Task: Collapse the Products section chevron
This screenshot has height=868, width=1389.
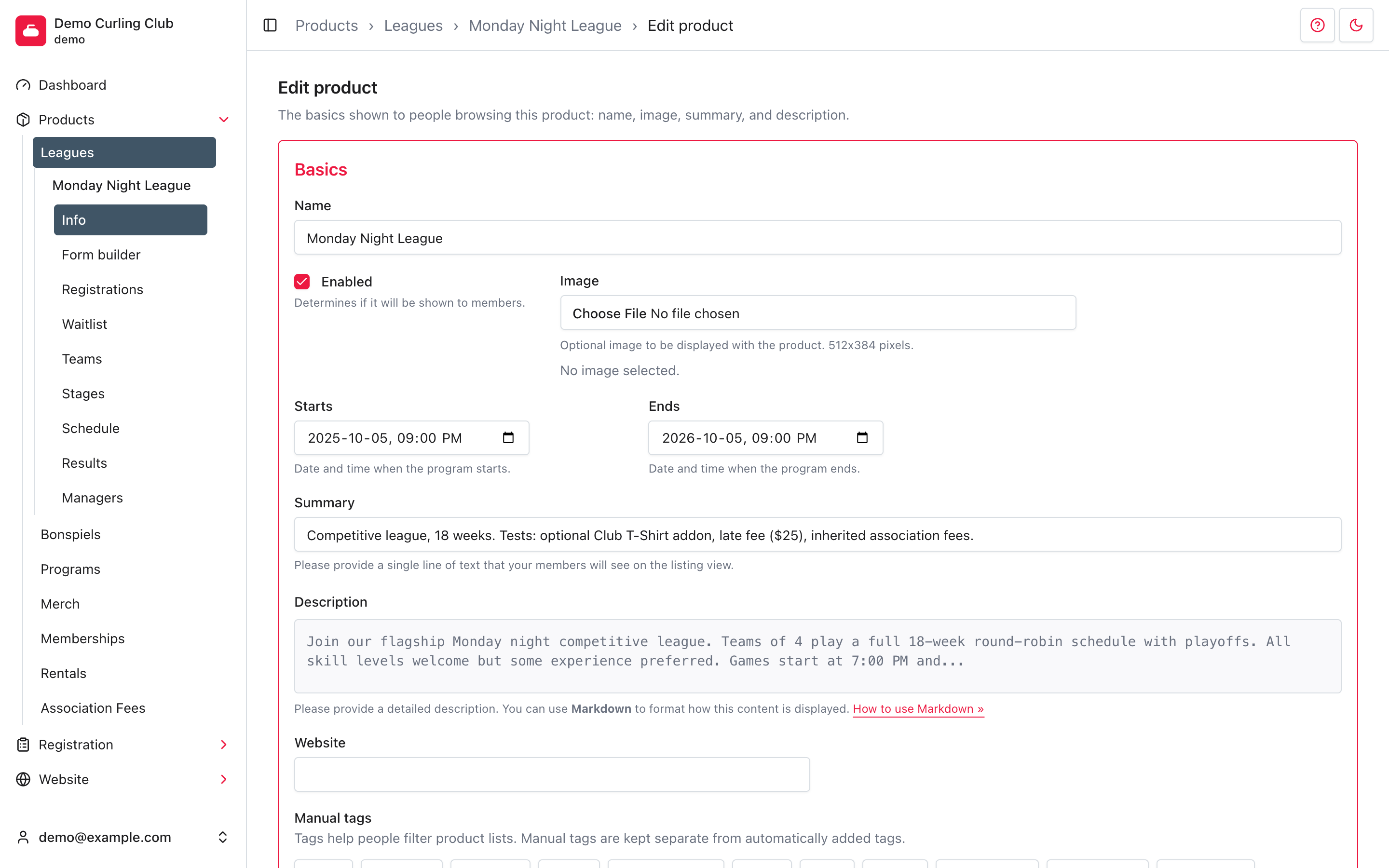Action: [x=224, y=120]
